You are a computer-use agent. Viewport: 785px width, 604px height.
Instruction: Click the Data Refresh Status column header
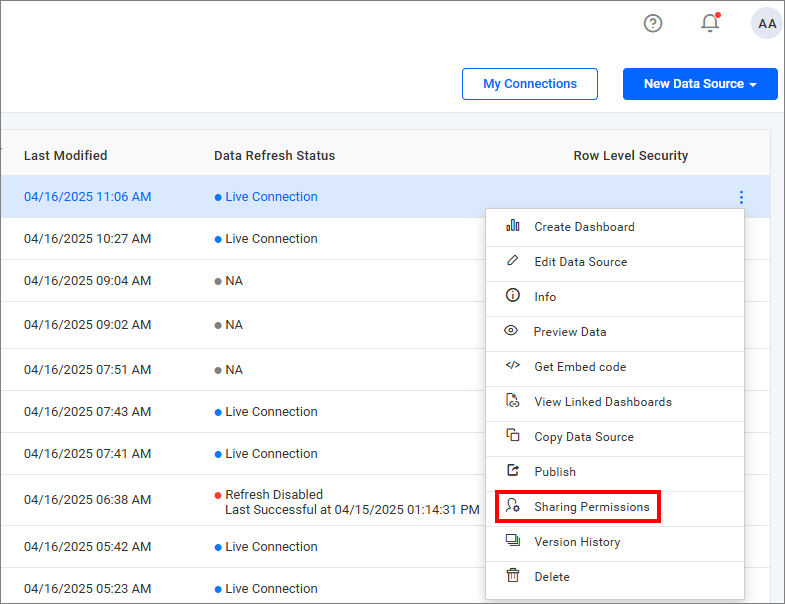(x=275, y=155)
